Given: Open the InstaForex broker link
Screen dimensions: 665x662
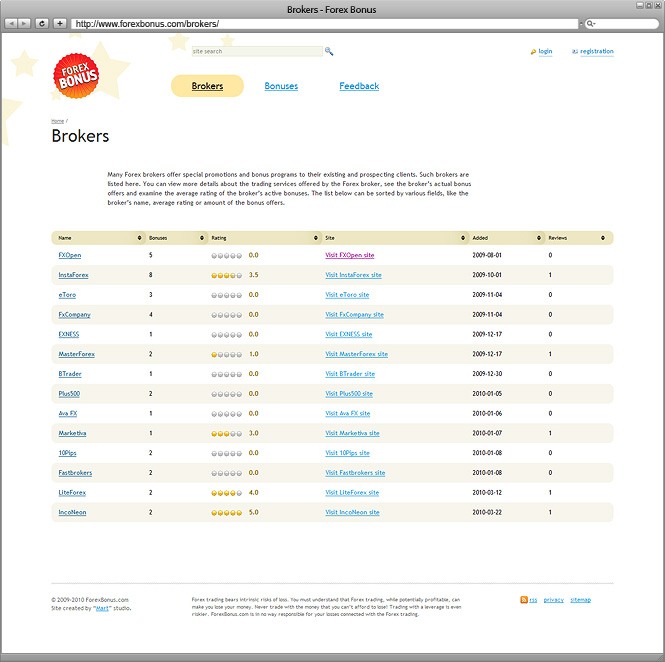Looking at the screenshot, I should [x=73, y=275].
